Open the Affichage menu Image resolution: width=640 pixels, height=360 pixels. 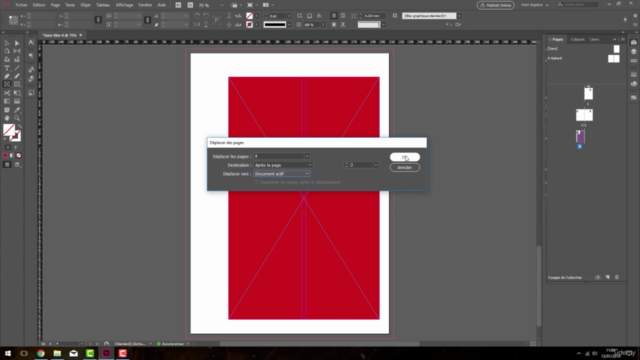click(124, 5)
